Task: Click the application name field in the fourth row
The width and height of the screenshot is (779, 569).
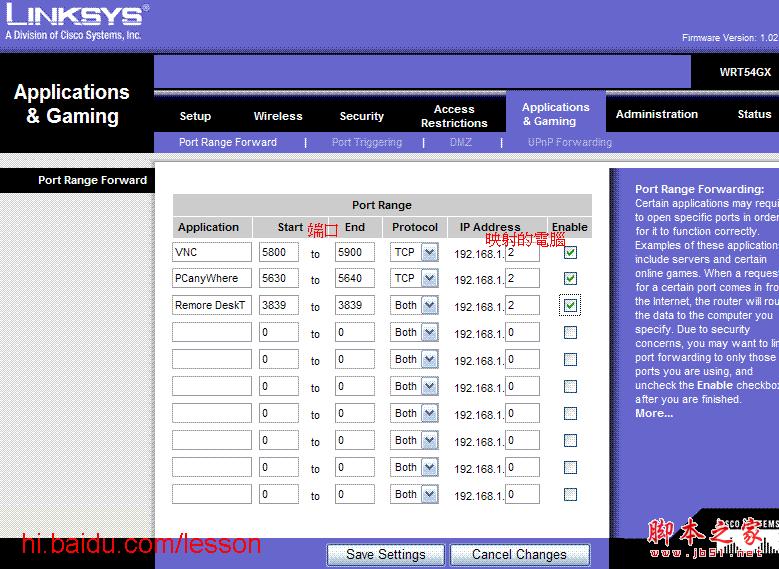Action: (212, 332)
